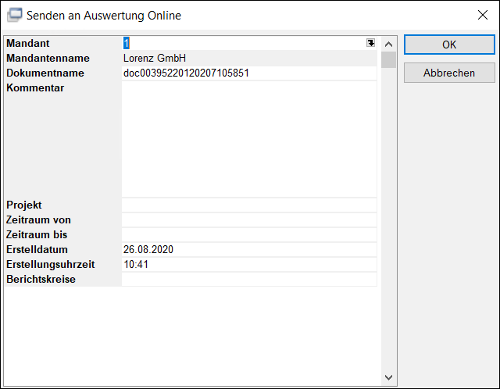Screen dimensions: 500x389
Task: Click the window icon in the title bar
Action: 15,15
